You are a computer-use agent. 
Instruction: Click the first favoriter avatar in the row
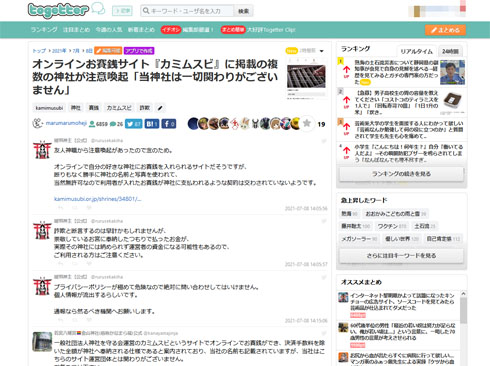tap(193, 124)
